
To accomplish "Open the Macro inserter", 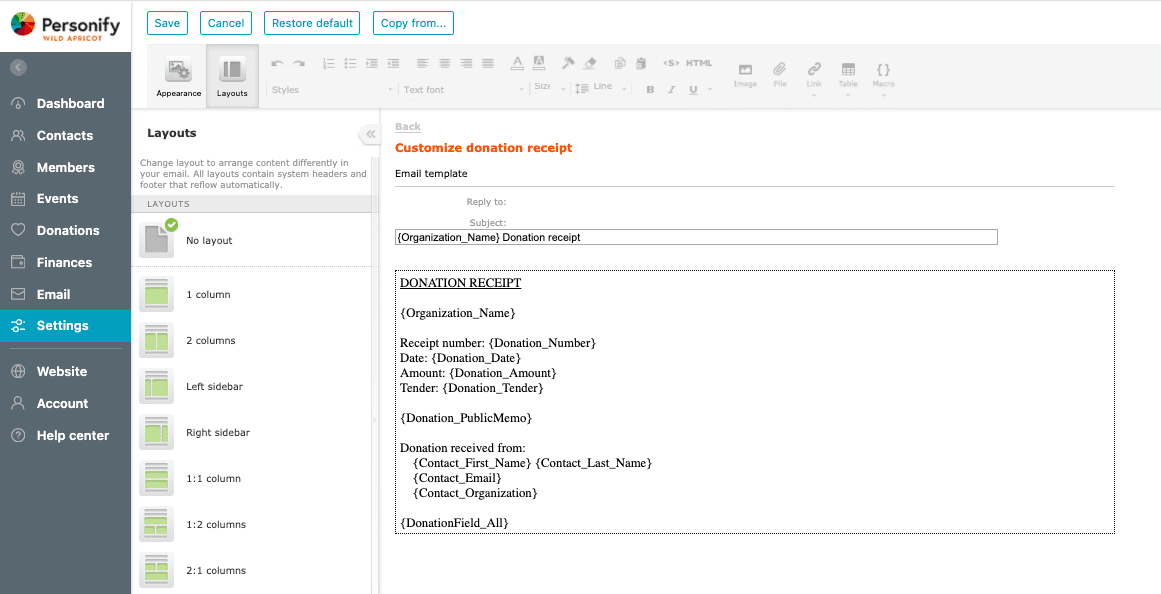I will (x=882, y=72).
